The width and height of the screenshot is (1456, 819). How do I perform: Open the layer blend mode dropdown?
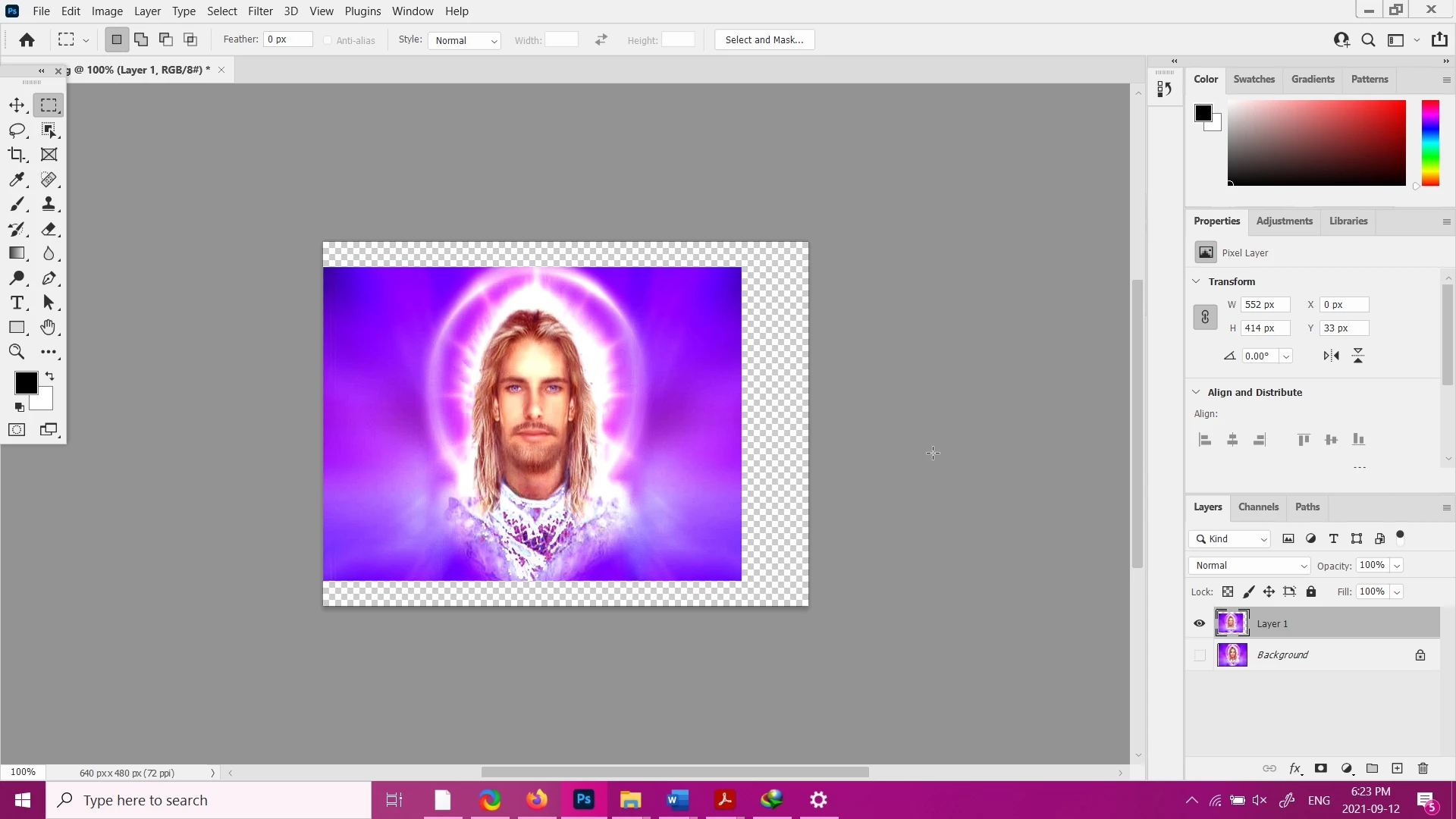(x=1249, y=566)
